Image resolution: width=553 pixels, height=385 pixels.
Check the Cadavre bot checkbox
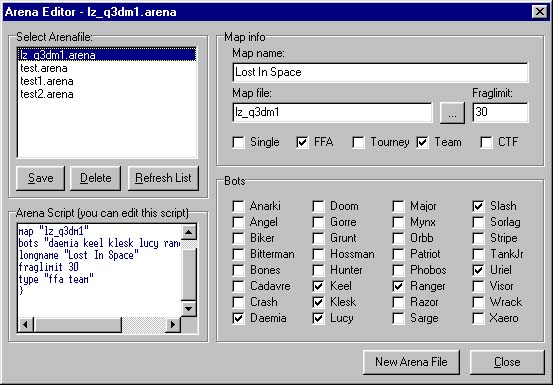[238, 286]
